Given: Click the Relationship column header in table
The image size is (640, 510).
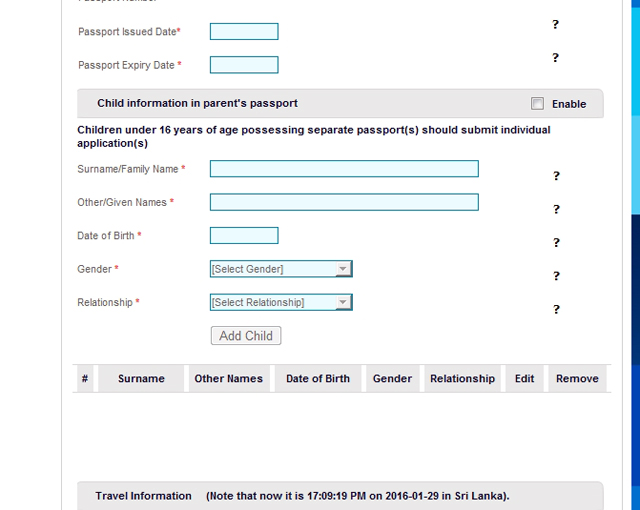Looking at the screenshot, I should click(x=462, y=379).
